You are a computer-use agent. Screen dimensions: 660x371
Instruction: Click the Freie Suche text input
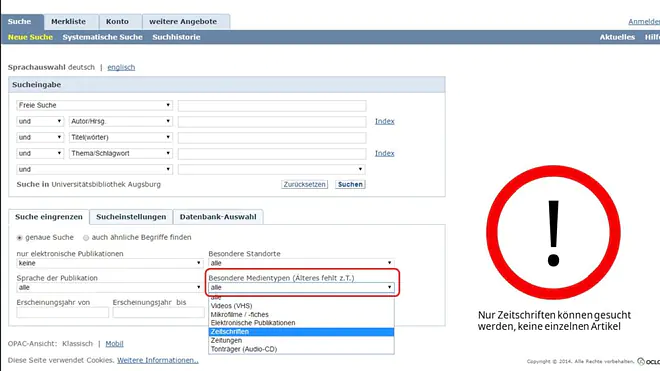pyautogui.click(x=272, y=106)
